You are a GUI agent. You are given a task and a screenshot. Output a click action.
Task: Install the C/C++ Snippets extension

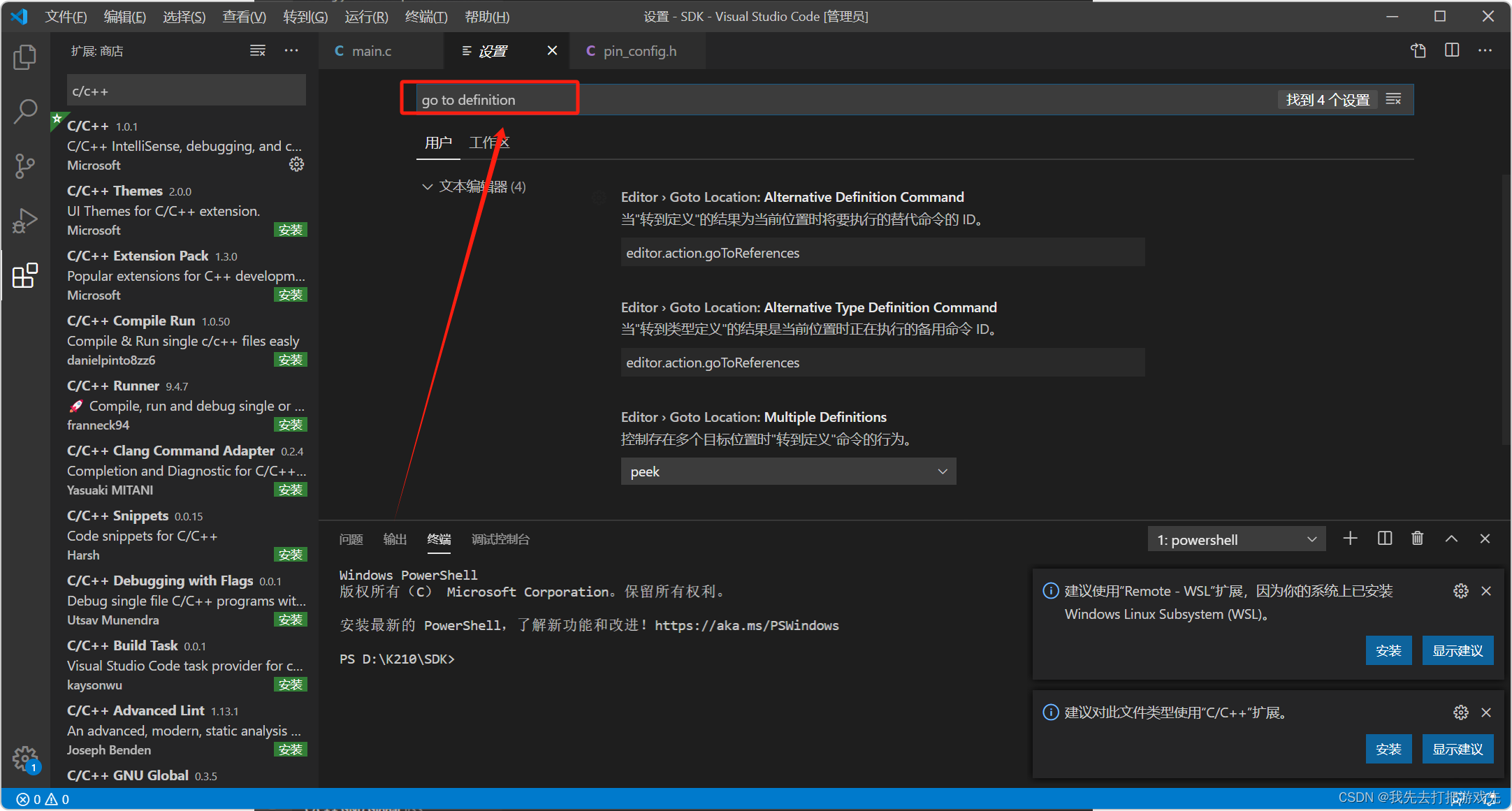point(291,555)
